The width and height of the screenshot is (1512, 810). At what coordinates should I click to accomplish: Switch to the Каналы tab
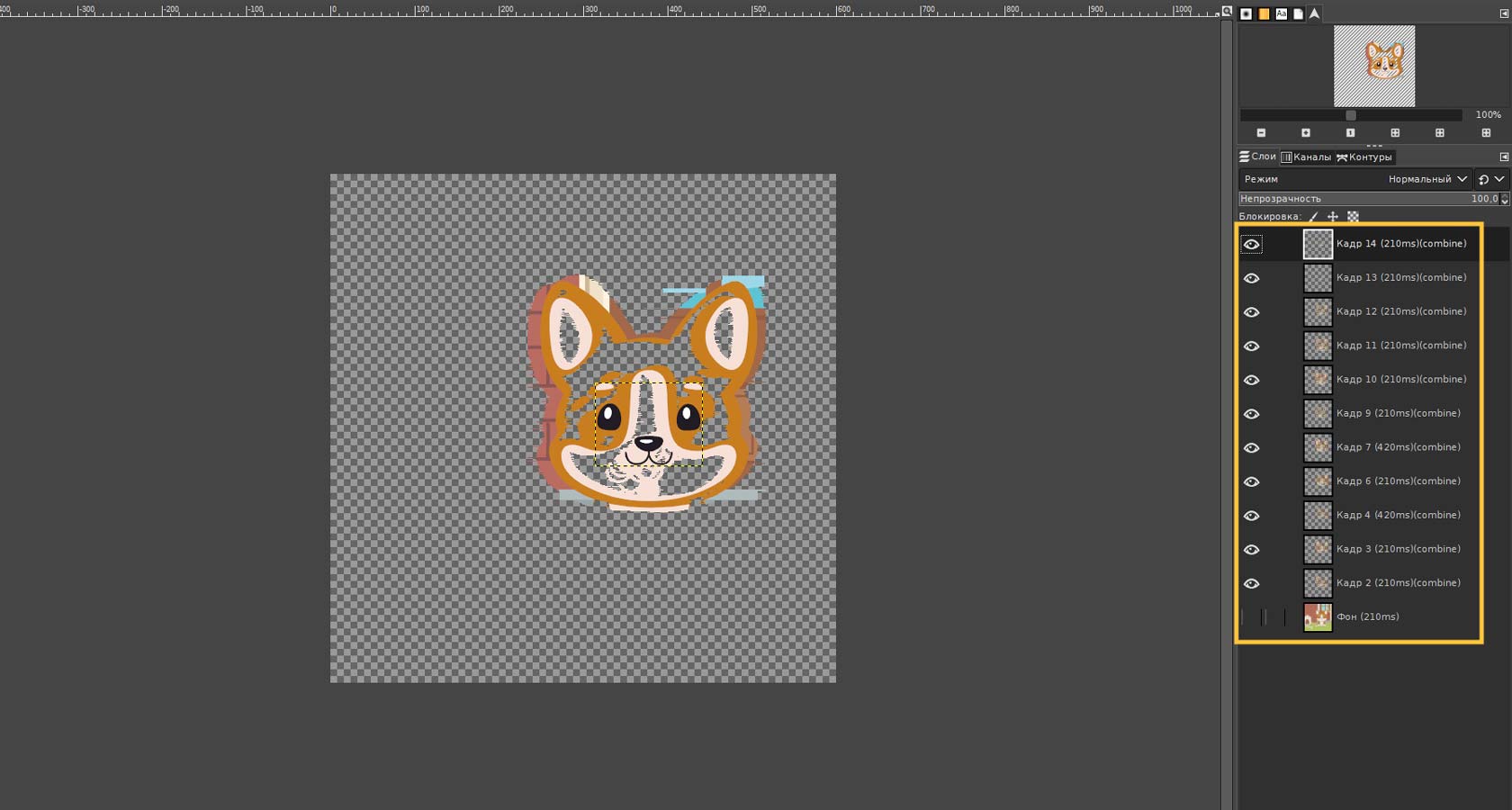(1306, 157)
